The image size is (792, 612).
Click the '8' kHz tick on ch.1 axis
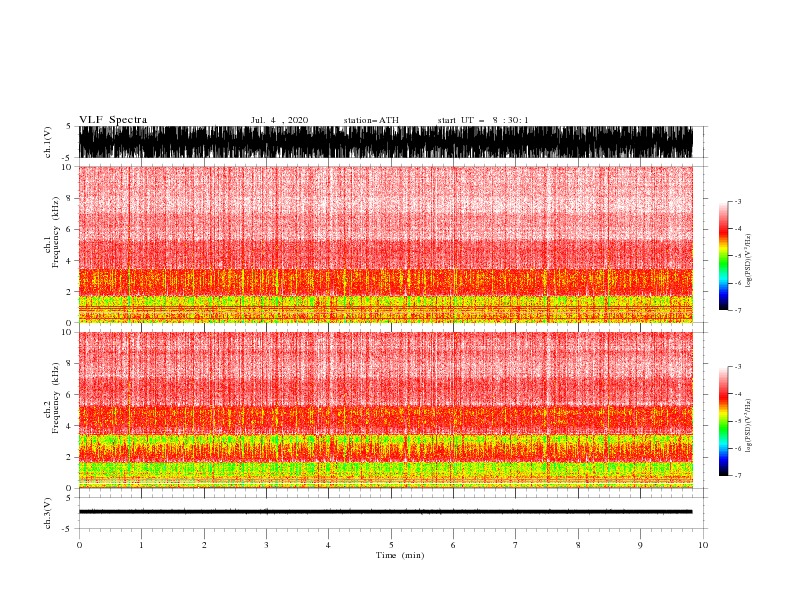pyautogui.click(x=70, y=198)
